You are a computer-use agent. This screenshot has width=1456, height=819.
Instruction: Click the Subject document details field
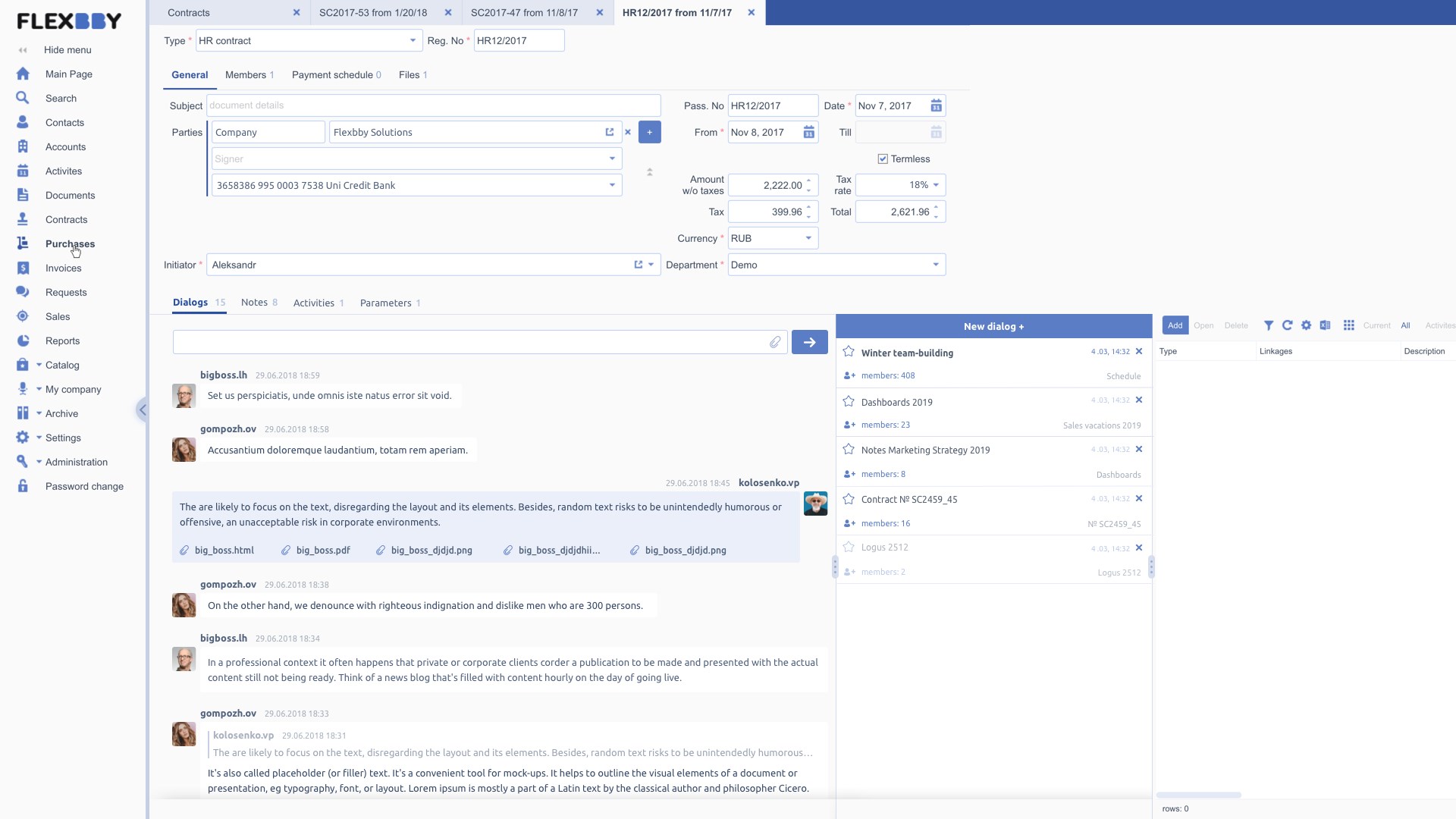coord(433,106)
